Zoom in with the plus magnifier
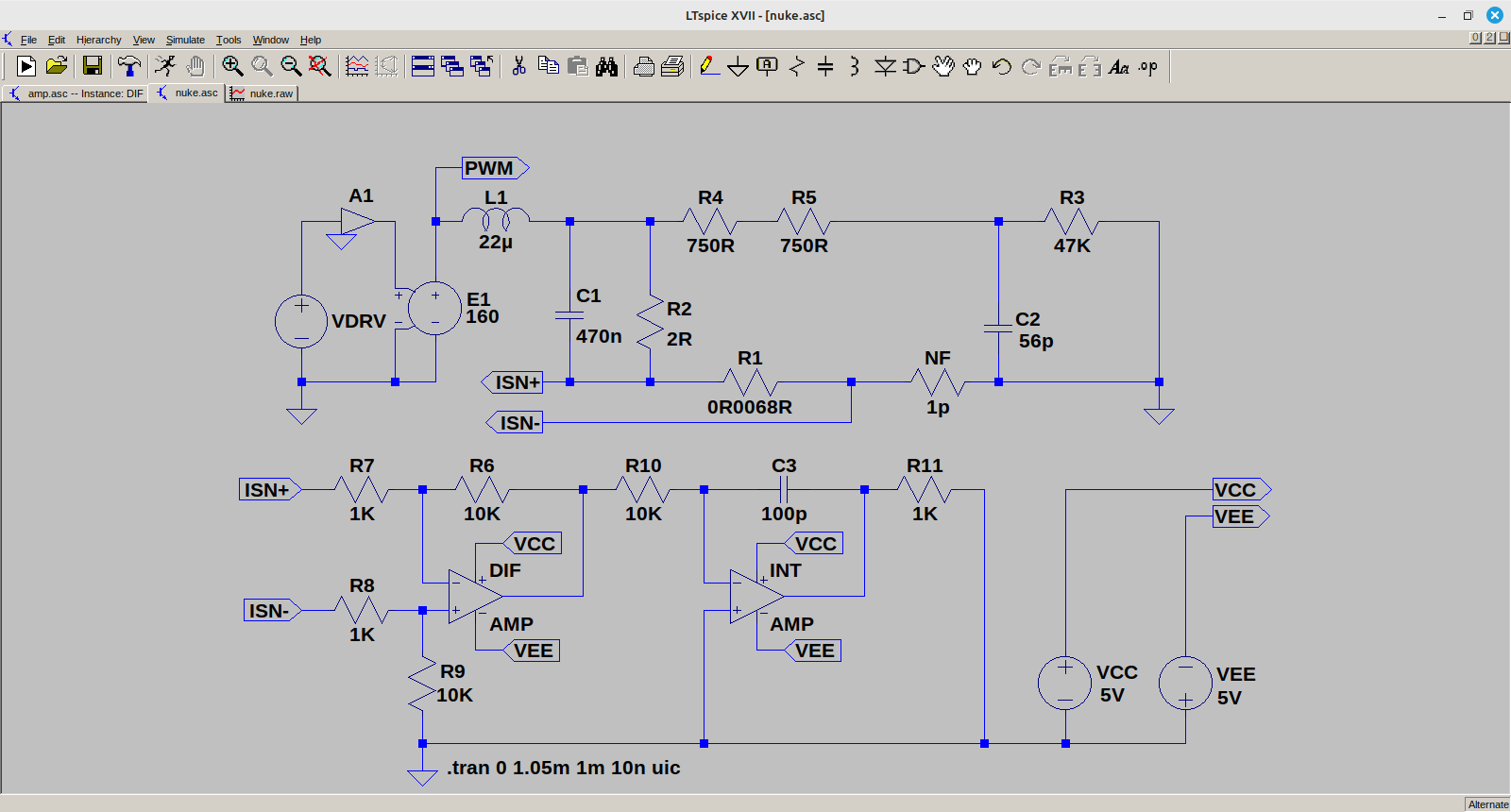1511x812 pixels. pyautogui.click(x=232, y=66)
